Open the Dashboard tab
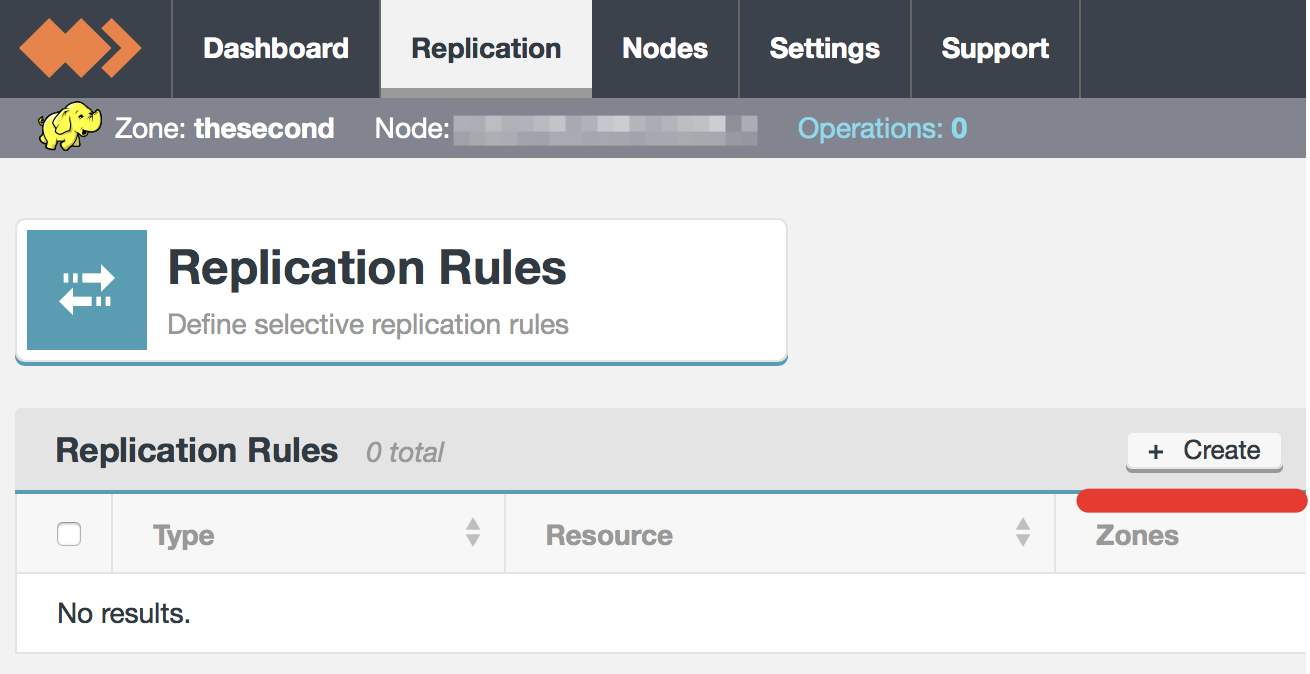The height and width of the screenshot is (674, 1310). [276, 48]
